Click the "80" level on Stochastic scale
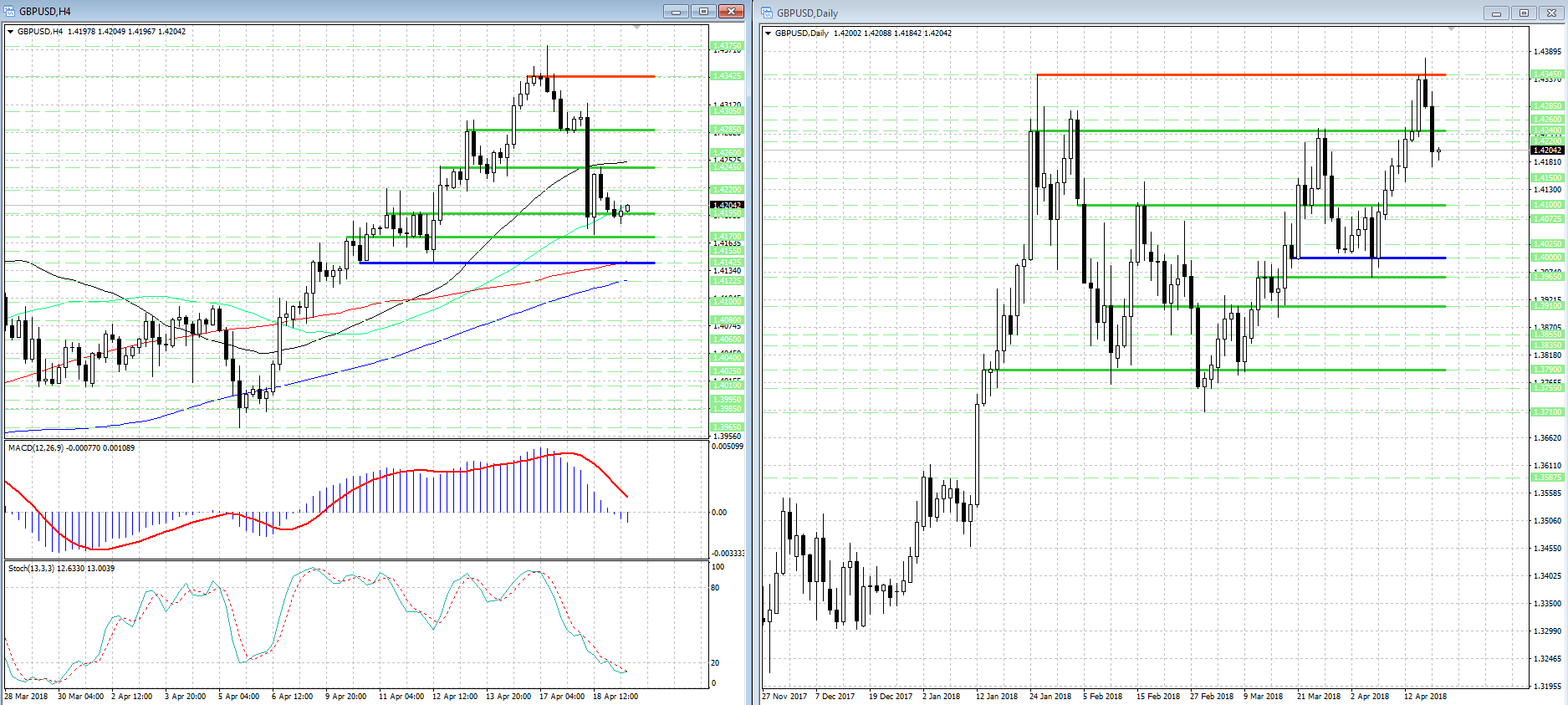Viewport: 1568px width, 705px height. 715,588
